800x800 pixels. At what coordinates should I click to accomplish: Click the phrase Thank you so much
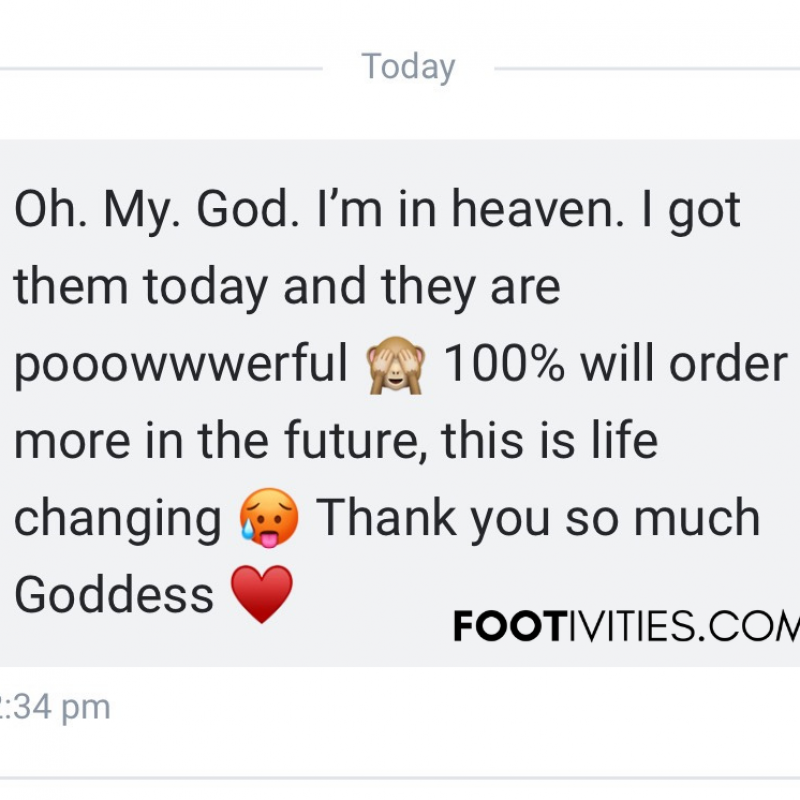coord(538,519)
